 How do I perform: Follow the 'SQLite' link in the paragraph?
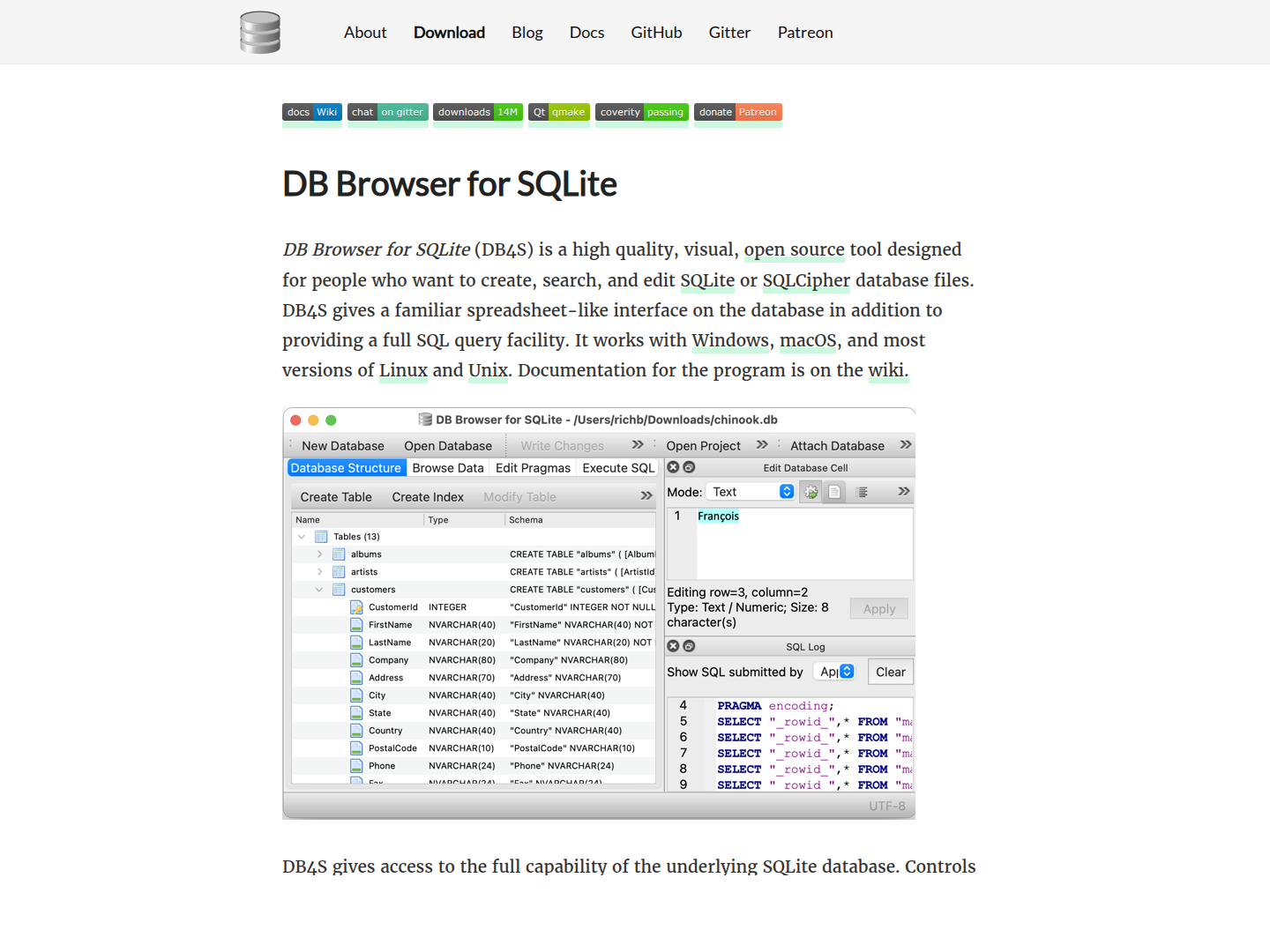(707, 280)
